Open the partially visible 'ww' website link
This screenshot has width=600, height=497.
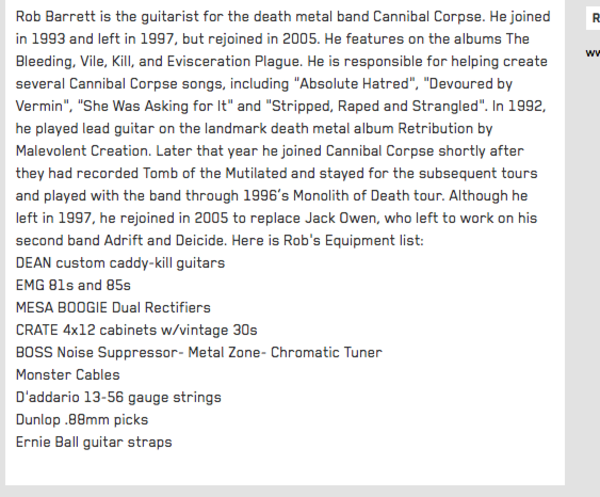pyautogui.click(x=593, y=53)
